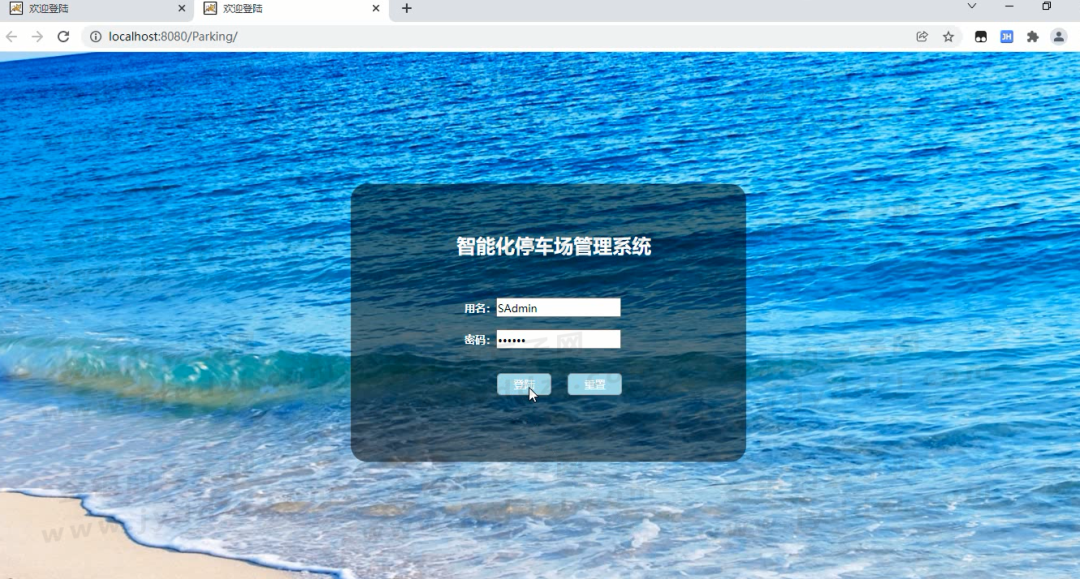This screenshot has height=579, width=1080.
Task: Open the user profile avatar icon
Action: 1059,36
